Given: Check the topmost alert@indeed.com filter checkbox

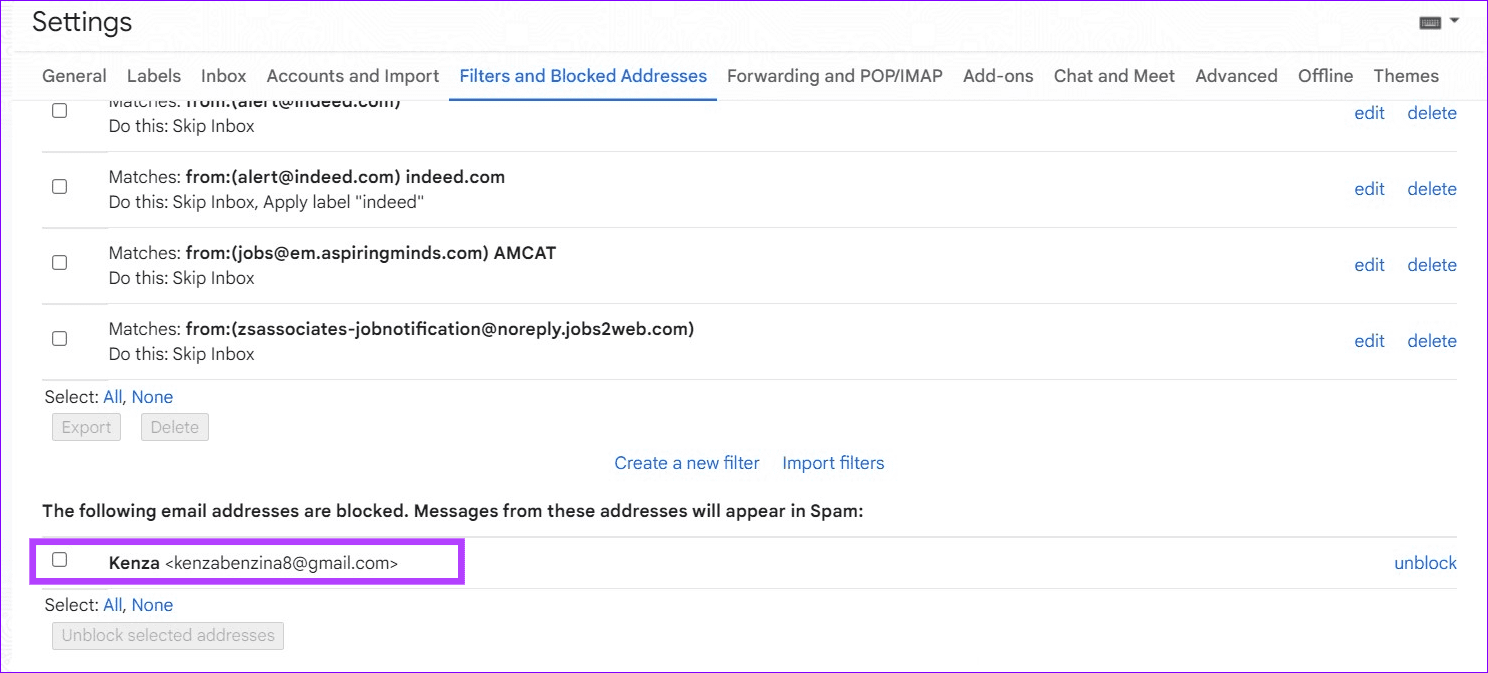Looking at the screenshot, I should [x=59, y=110].
